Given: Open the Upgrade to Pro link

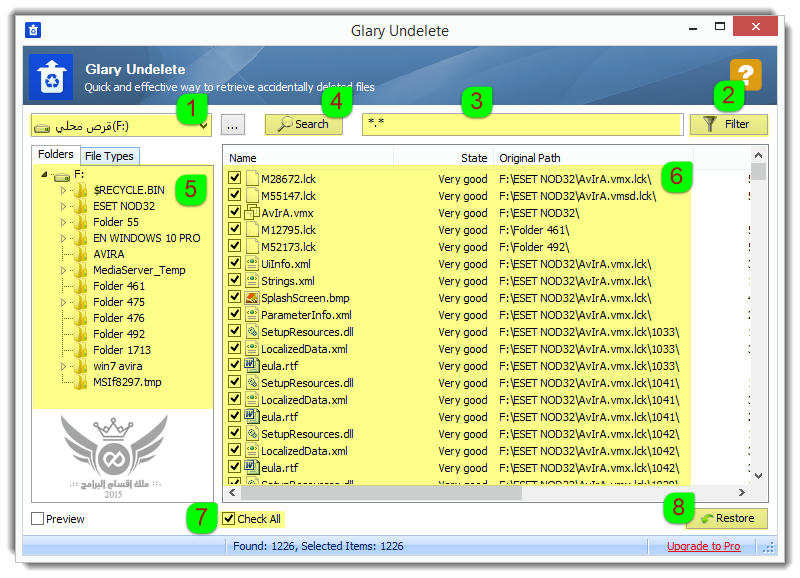Looking at the screenshot, I should 703,546.
